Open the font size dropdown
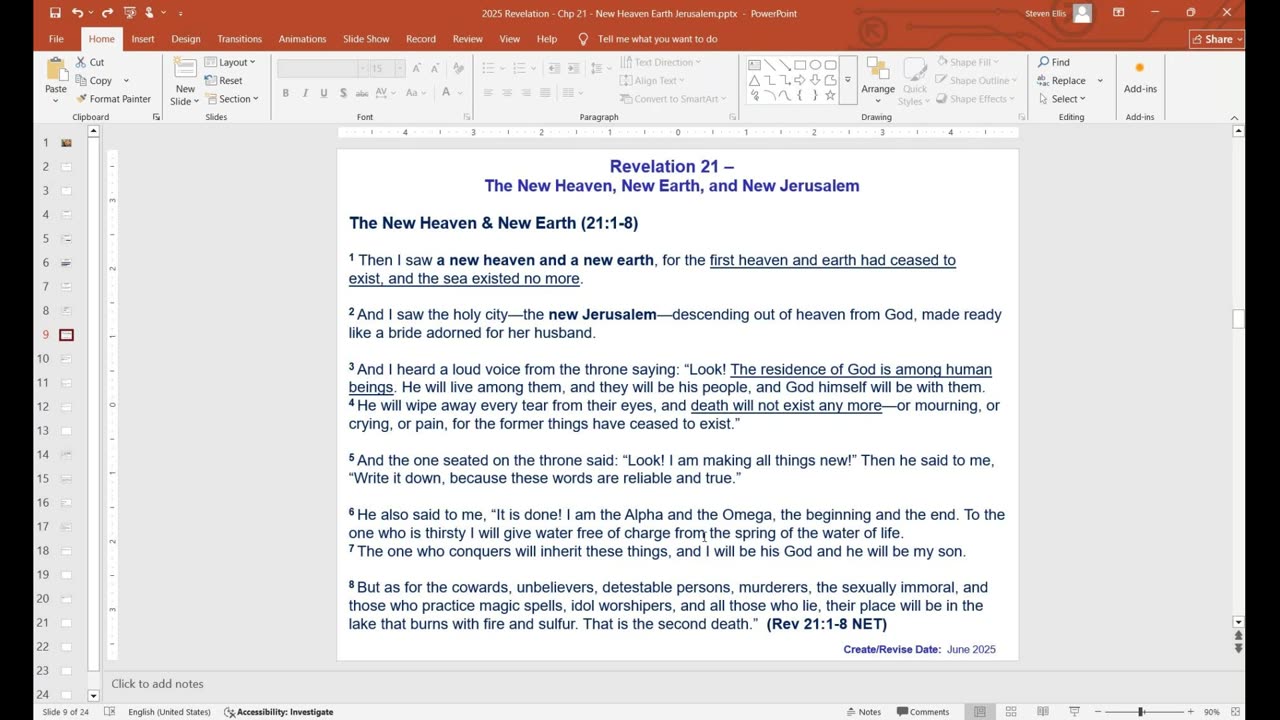The width and height of the screenshot is (1280, 720). (400, 69)
